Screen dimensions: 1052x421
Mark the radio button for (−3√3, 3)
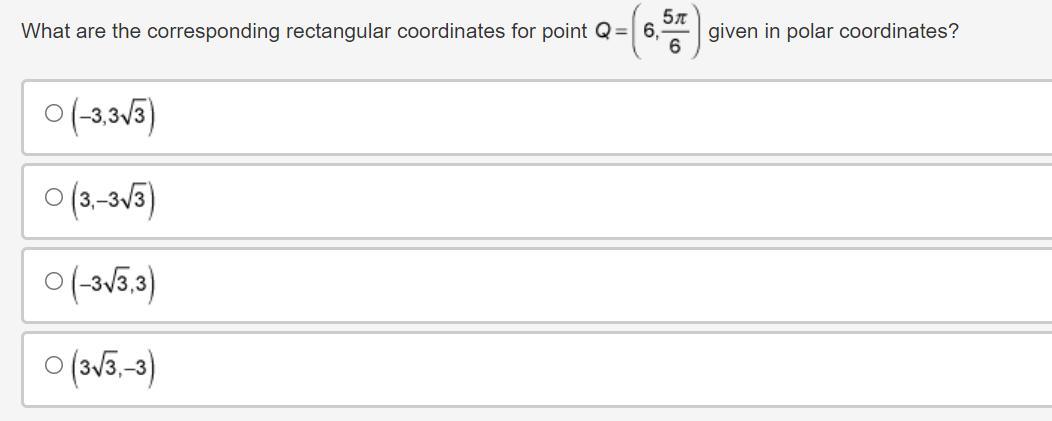coord(54,281)
